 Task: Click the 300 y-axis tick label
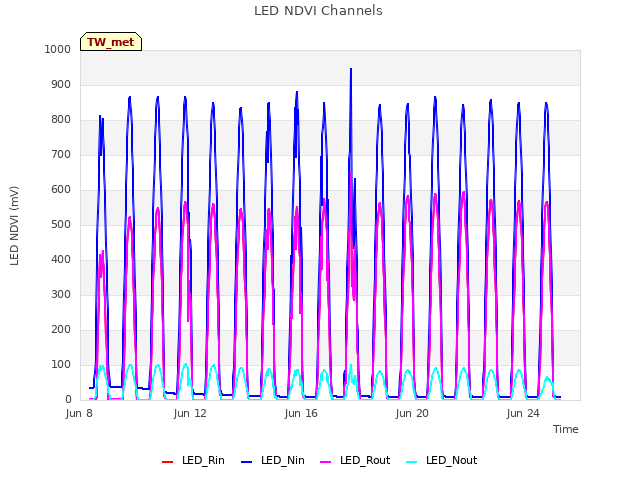click(x=61, y=295)
